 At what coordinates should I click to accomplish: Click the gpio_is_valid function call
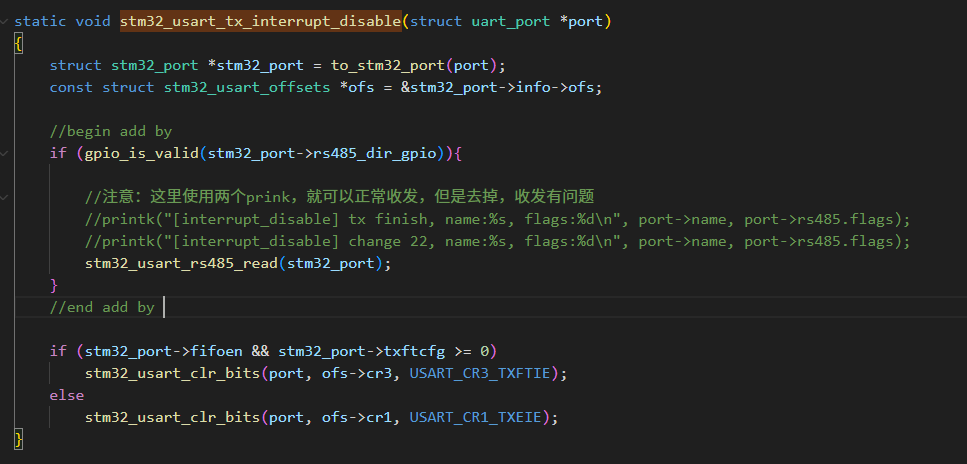142,154
